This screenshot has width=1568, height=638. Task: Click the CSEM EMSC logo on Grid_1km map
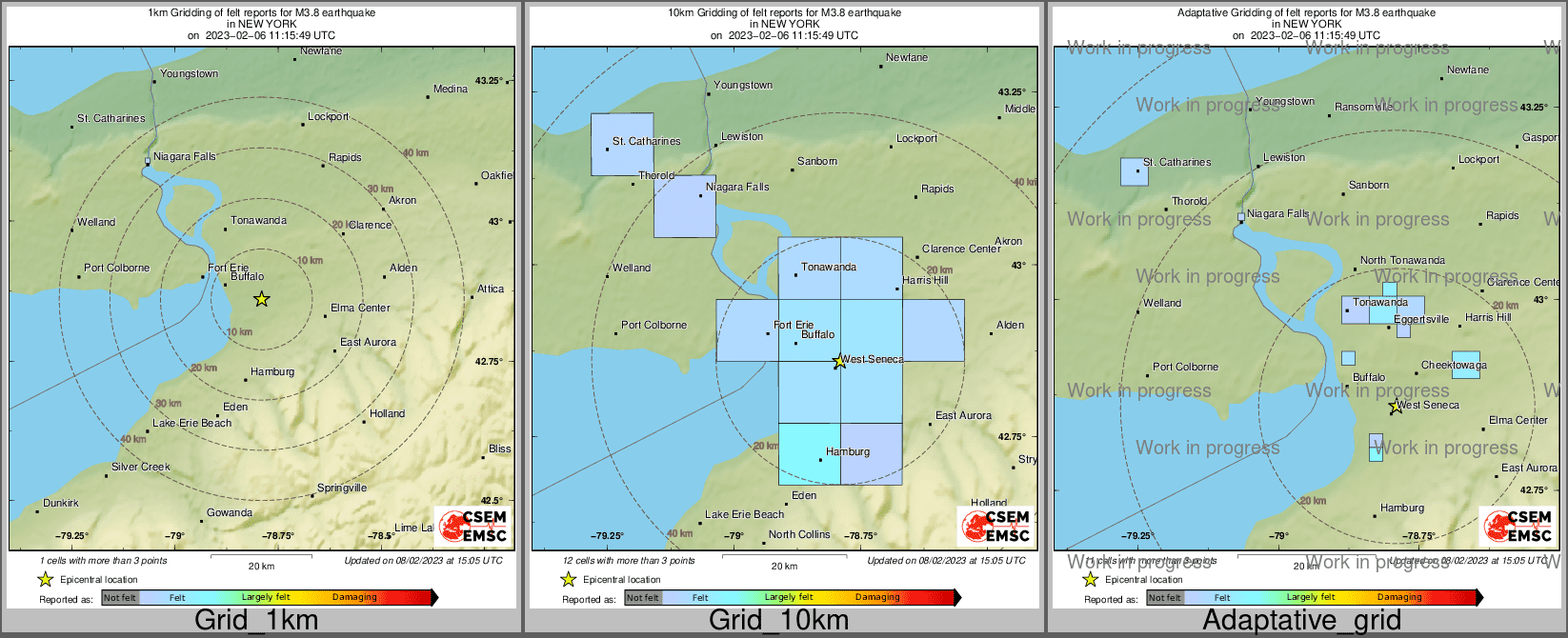(473, 527)
